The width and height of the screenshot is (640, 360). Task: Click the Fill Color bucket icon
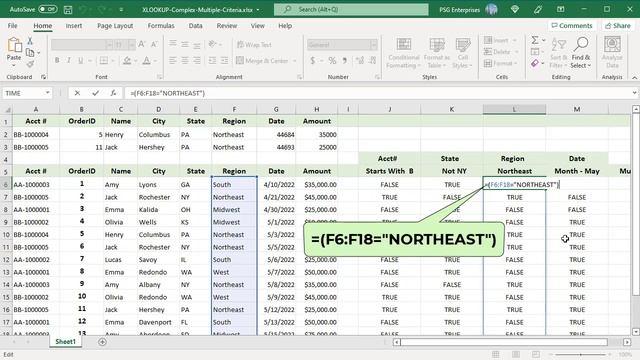pyautogui.click(x=127, y=60)
